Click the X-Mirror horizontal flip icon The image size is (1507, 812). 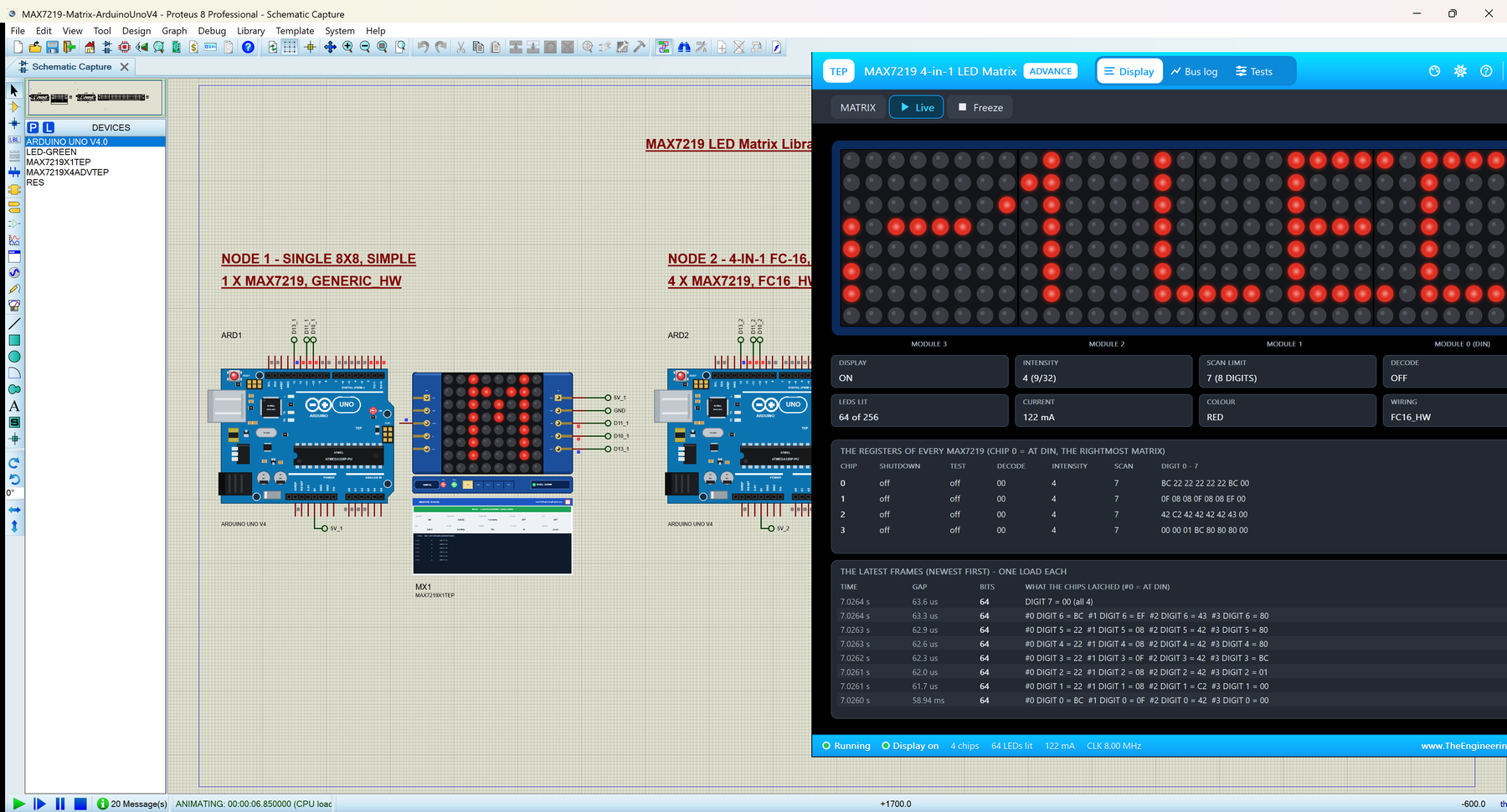pyautogui.click(x=14, y=510)
